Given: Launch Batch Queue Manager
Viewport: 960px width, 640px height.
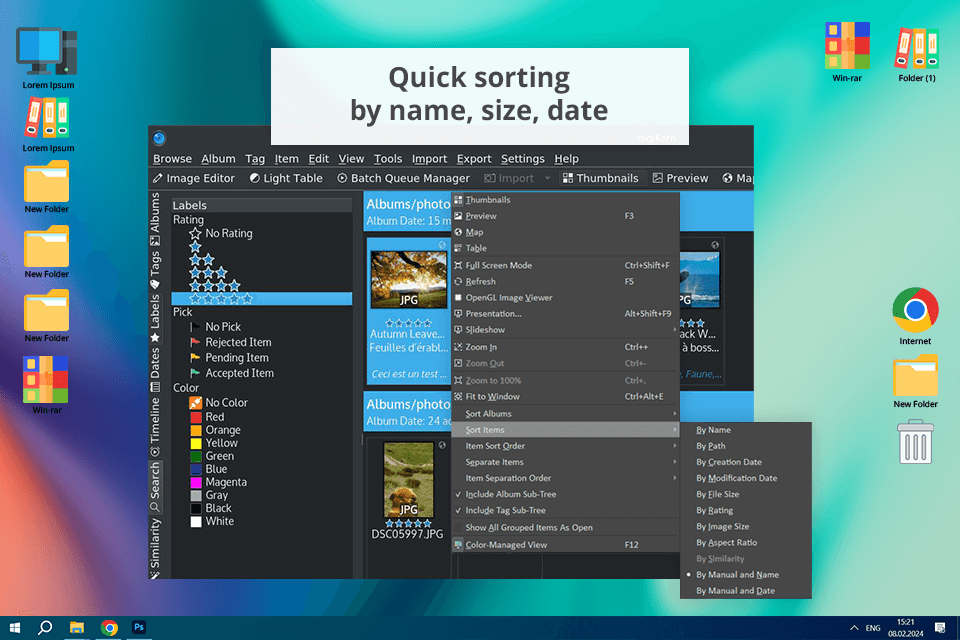Looking at the screenshot, I should [403, 178].
